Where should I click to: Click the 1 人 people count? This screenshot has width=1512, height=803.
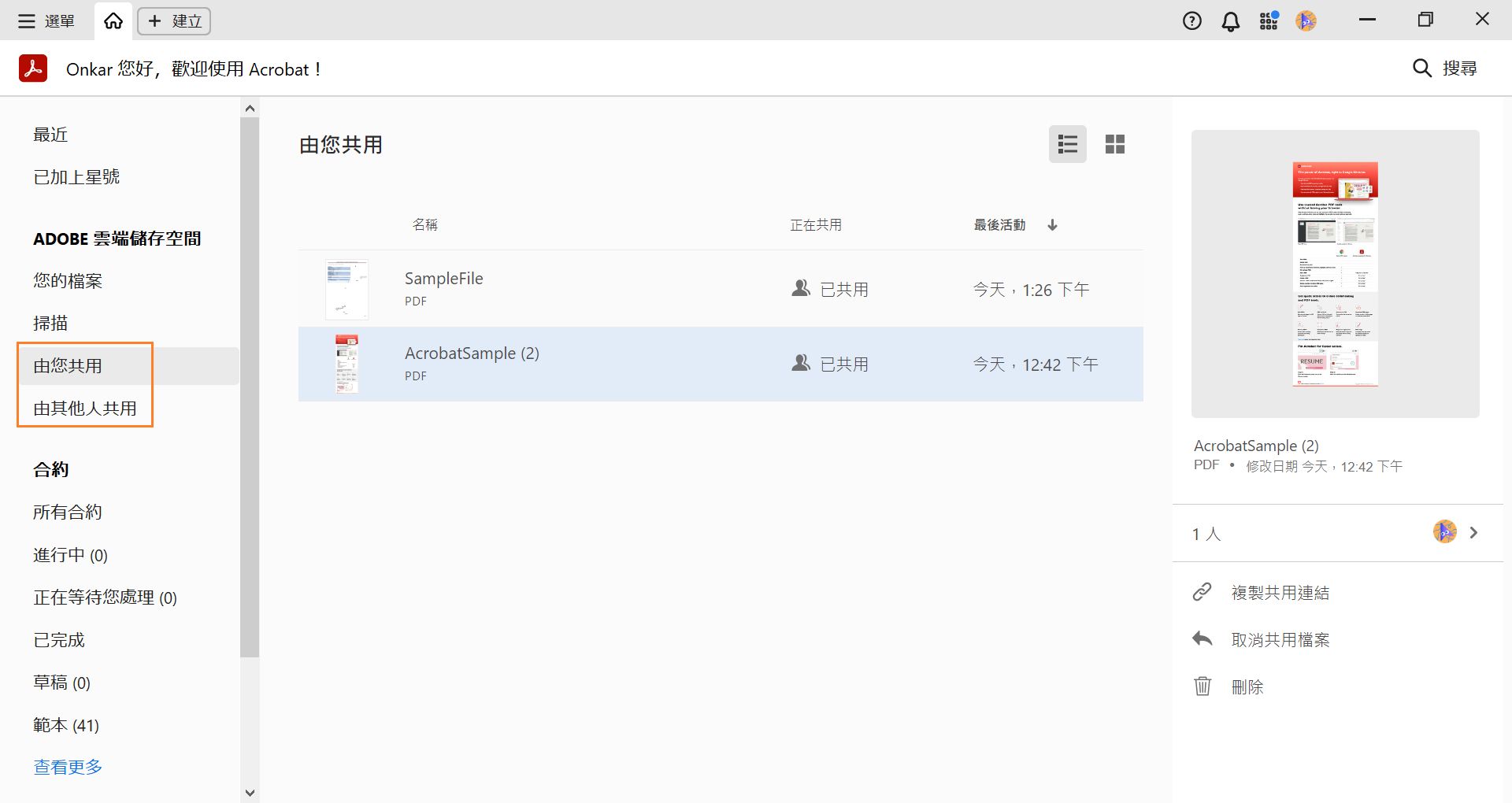pyautogui.click(x=1206, y=534)
